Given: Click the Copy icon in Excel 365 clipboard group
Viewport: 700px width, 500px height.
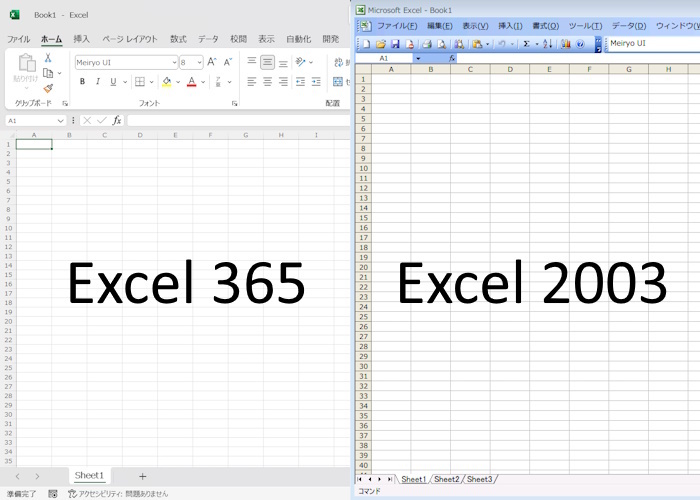Looking at the screenshot, I should point(48,73).
